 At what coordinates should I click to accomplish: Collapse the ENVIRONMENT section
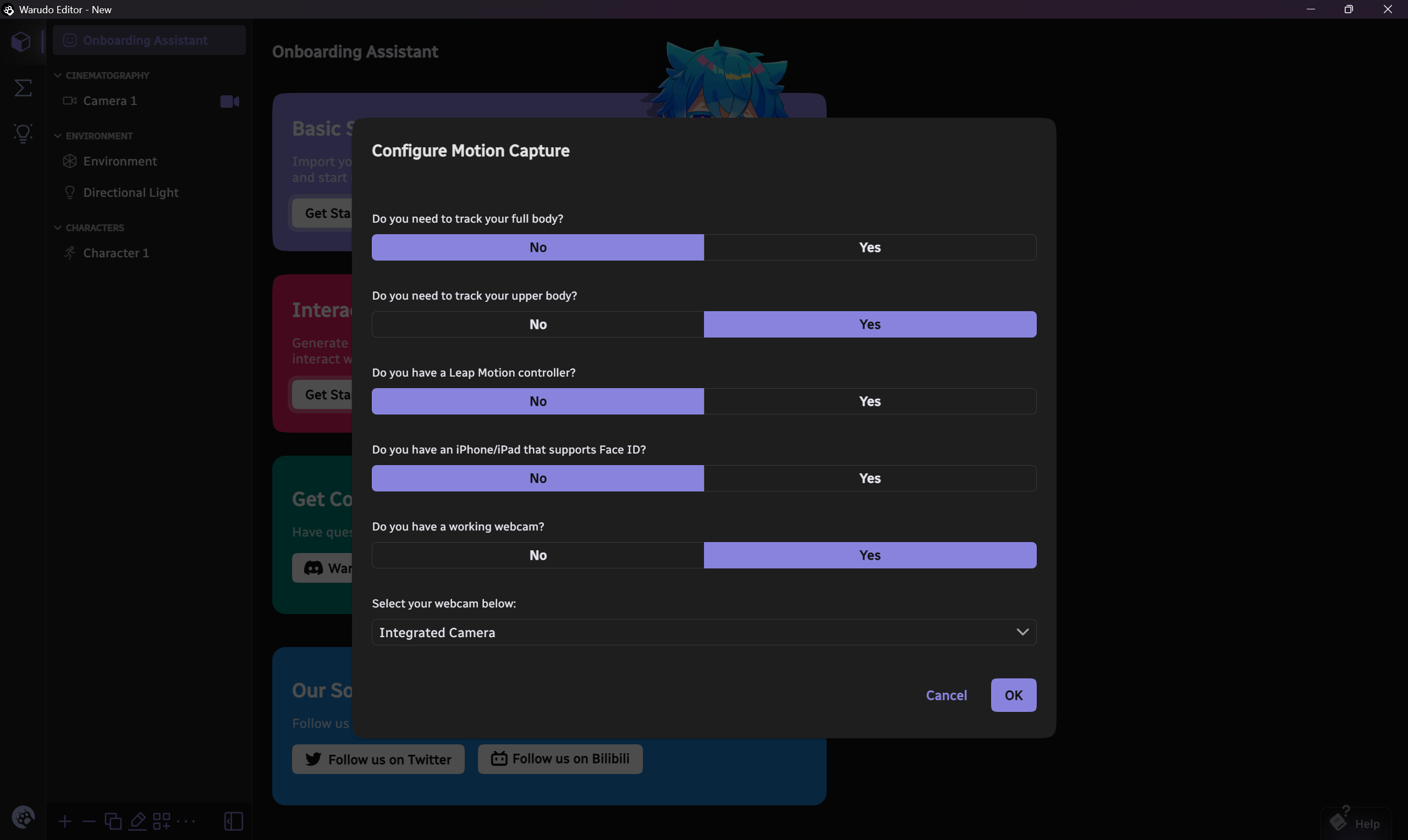pos(57,136)
